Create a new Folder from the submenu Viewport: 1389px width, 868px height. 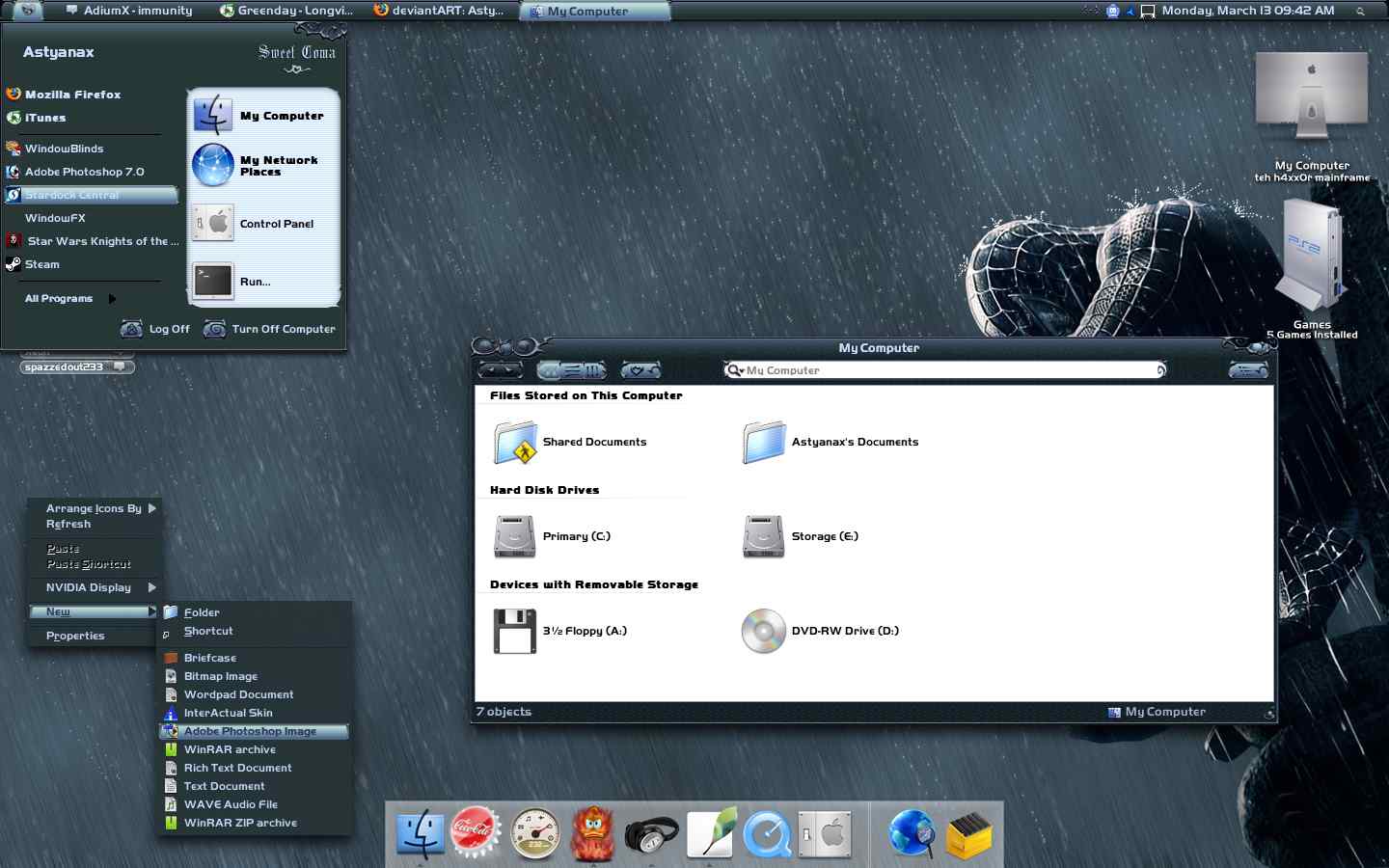tap(254, 612)
